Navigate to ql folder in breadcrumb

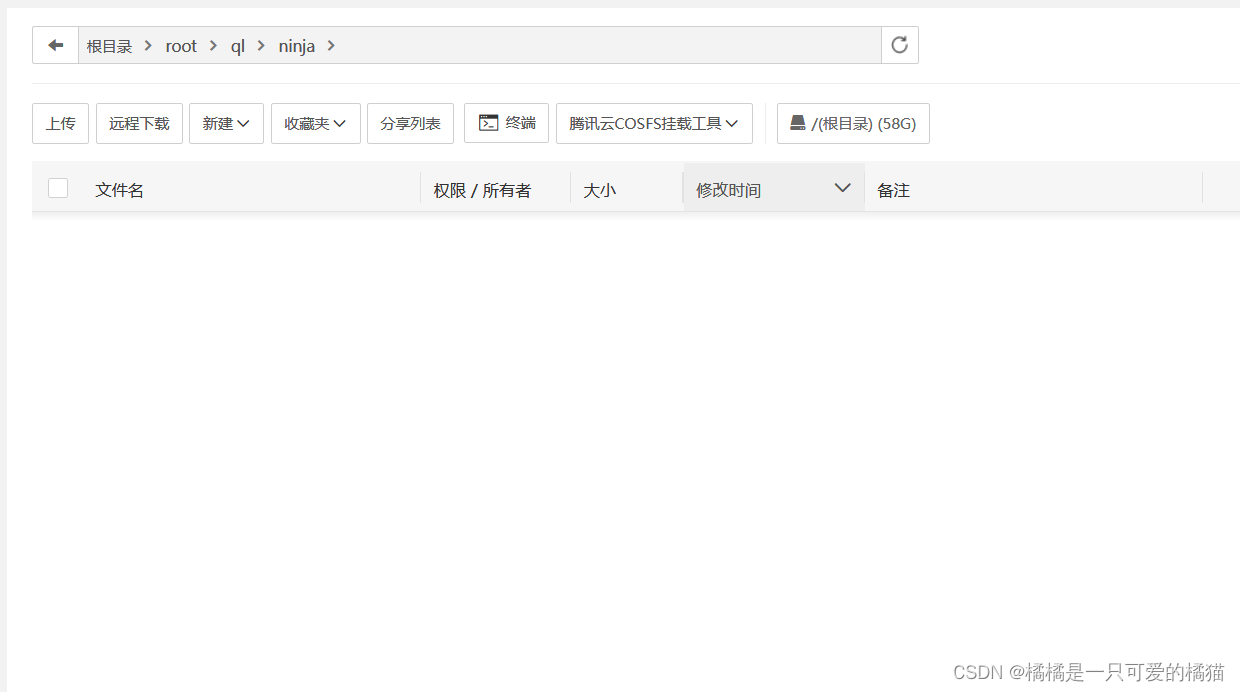click(238, 46)
